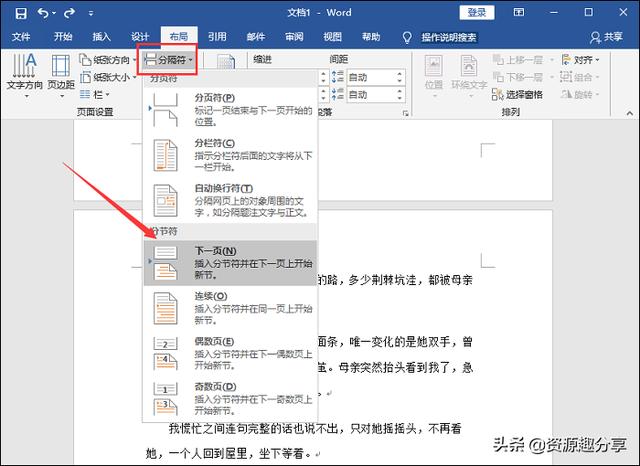The height and width of the screenshot is (466, 640).
Task: Switch to the 插入 tab
Action: click(101, 37)
